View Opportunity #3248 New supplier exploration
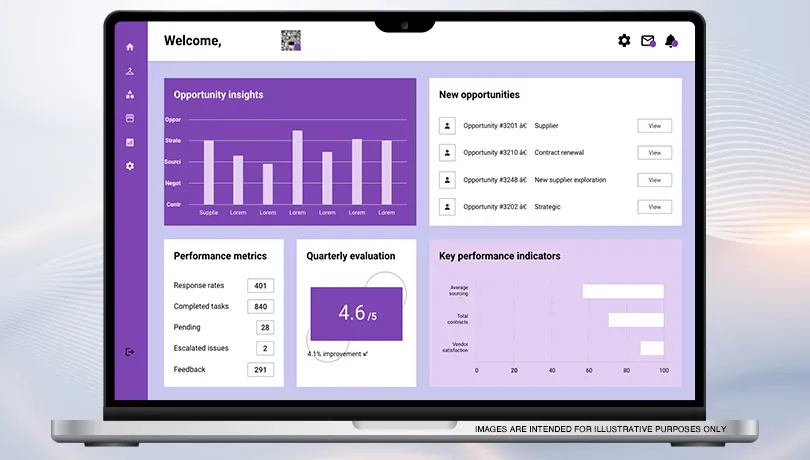810x460 pixels. pos(654,180)
